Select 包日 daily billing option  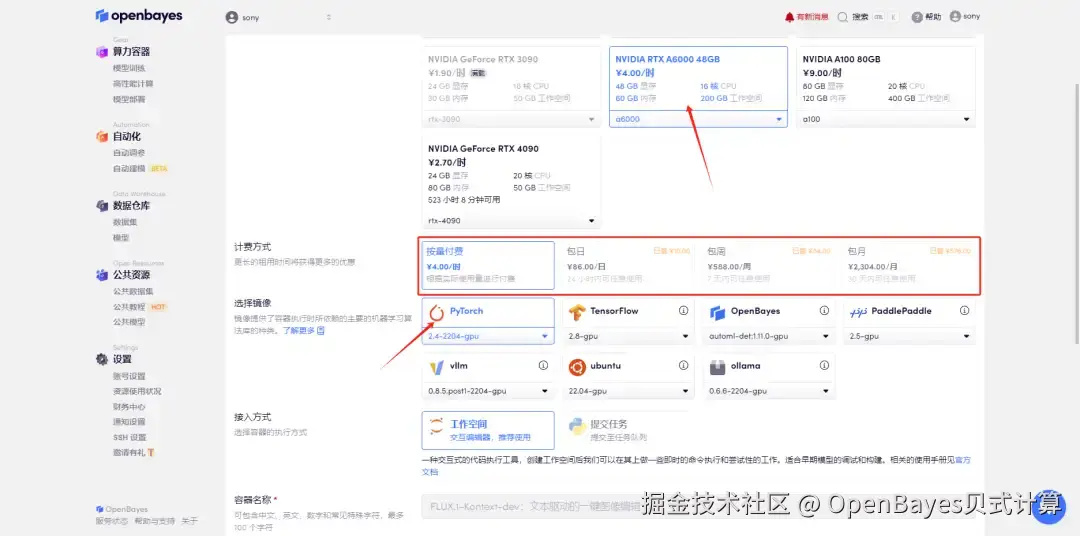tap(628, 265)
